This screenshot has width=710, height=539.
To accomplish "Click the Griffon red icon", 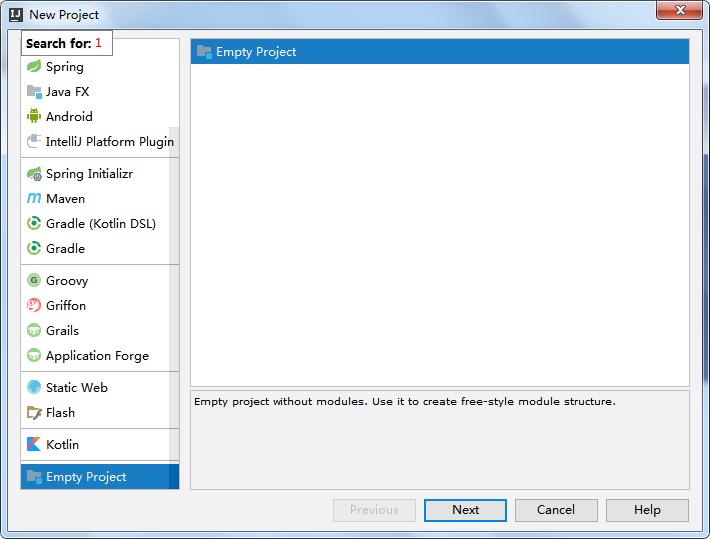I will (x=34, y=305).
